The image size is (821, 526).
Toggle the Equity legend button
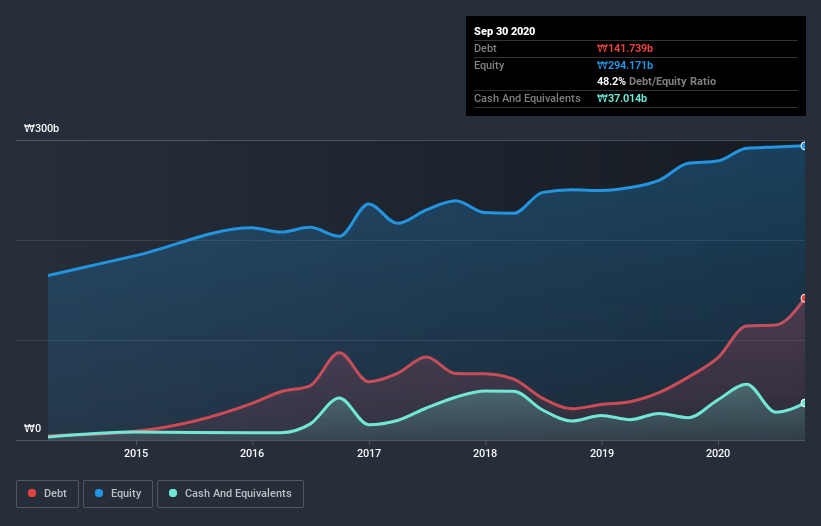118,494
